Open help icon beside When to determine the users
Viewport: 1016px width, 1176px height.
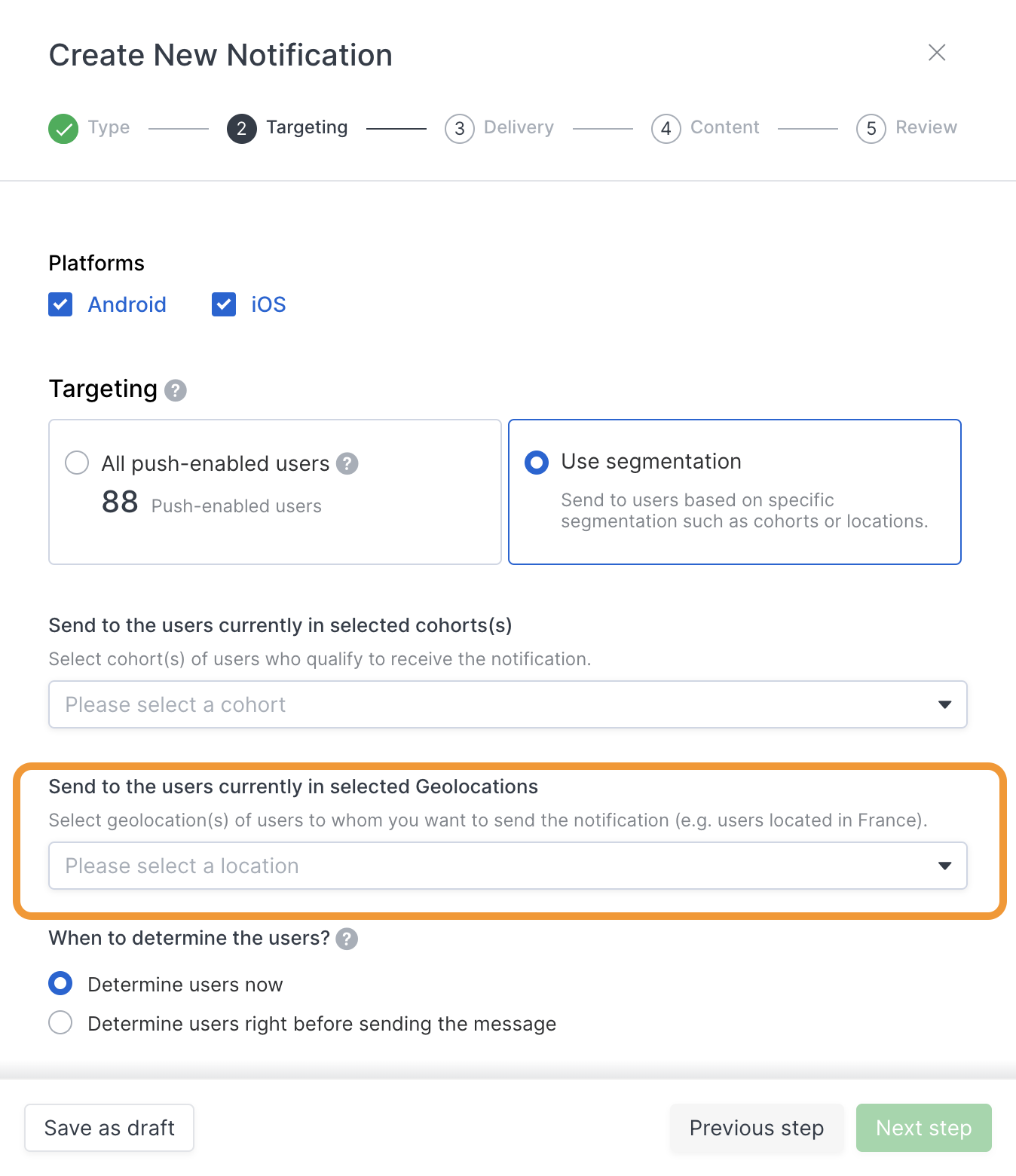click(347, 939)
